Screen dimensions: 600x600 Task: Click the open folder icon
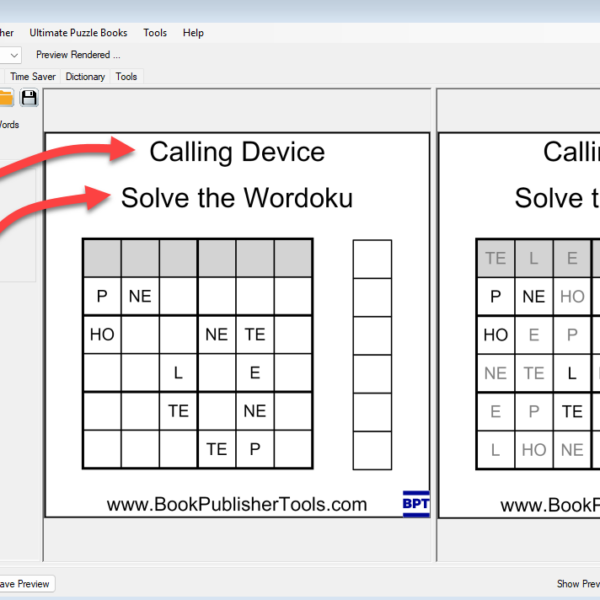5,97
